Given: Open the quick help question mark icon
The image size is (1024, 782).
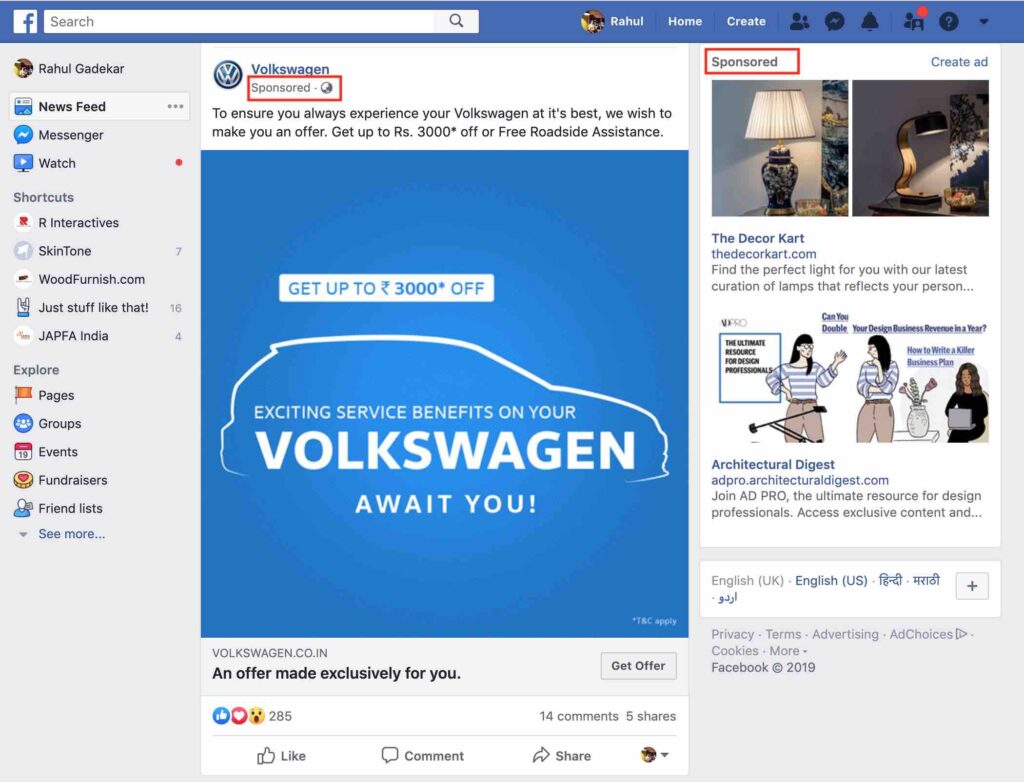Looking at the screenshot, I should [948, 21].
